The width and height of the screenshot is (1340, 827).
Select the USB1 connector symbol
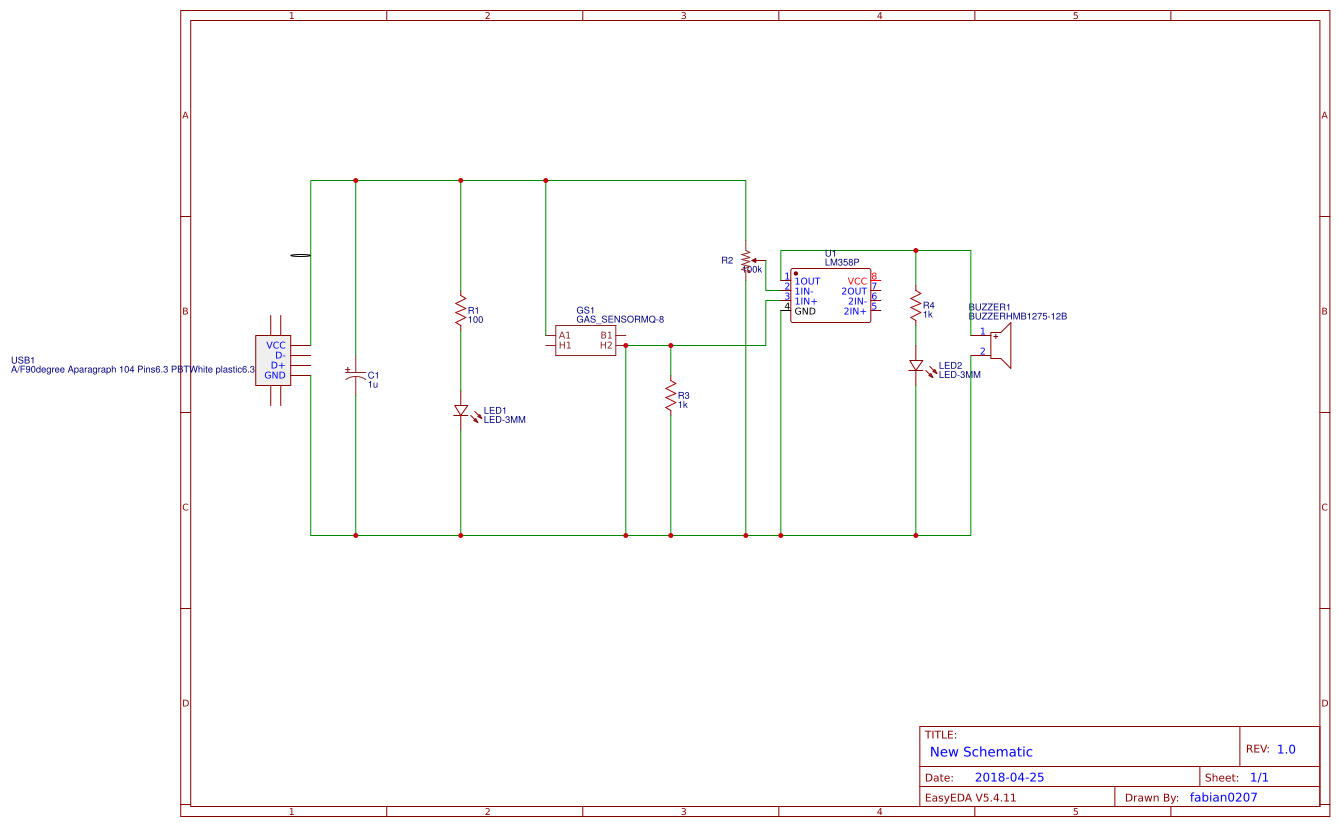coord(274,358)
